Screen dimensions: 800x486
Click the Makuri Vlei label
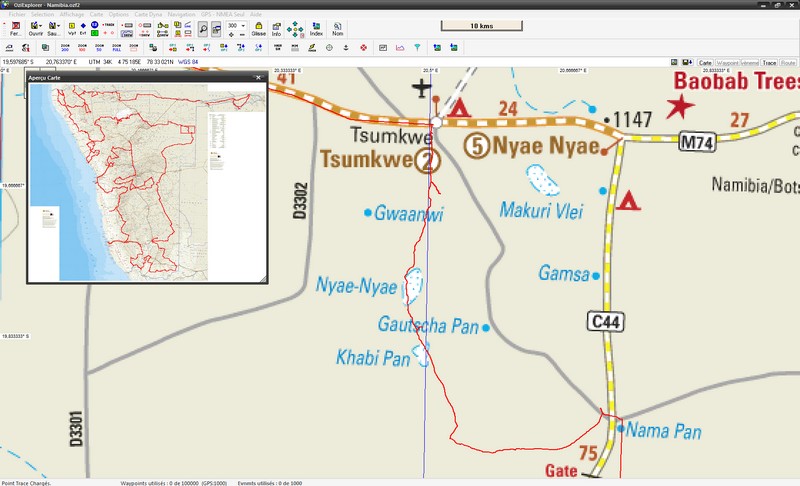tap(541, 210)
